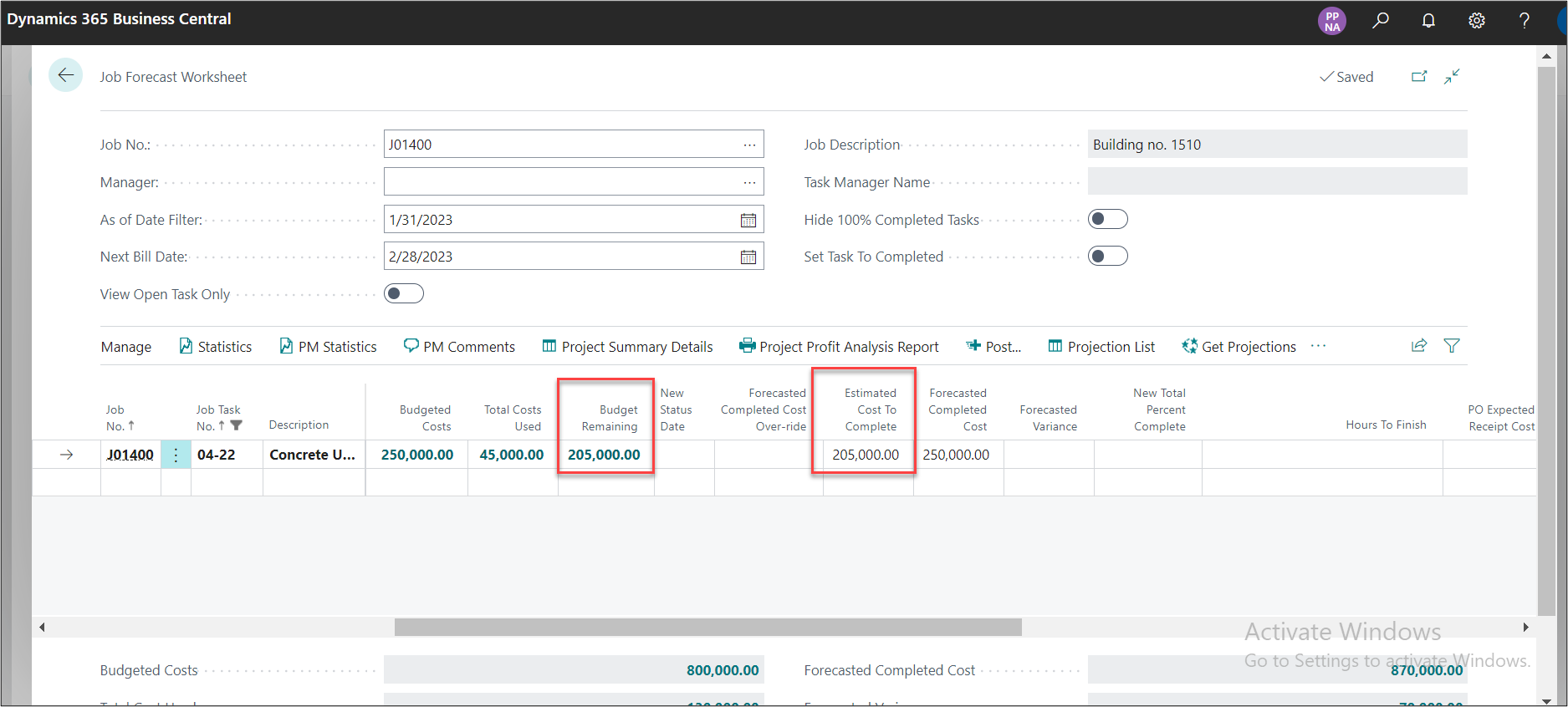The height and width of the screenshot is (707, 1568).
Task: Enable Set Task To Completed toggle
Action: pos(1107,256)
